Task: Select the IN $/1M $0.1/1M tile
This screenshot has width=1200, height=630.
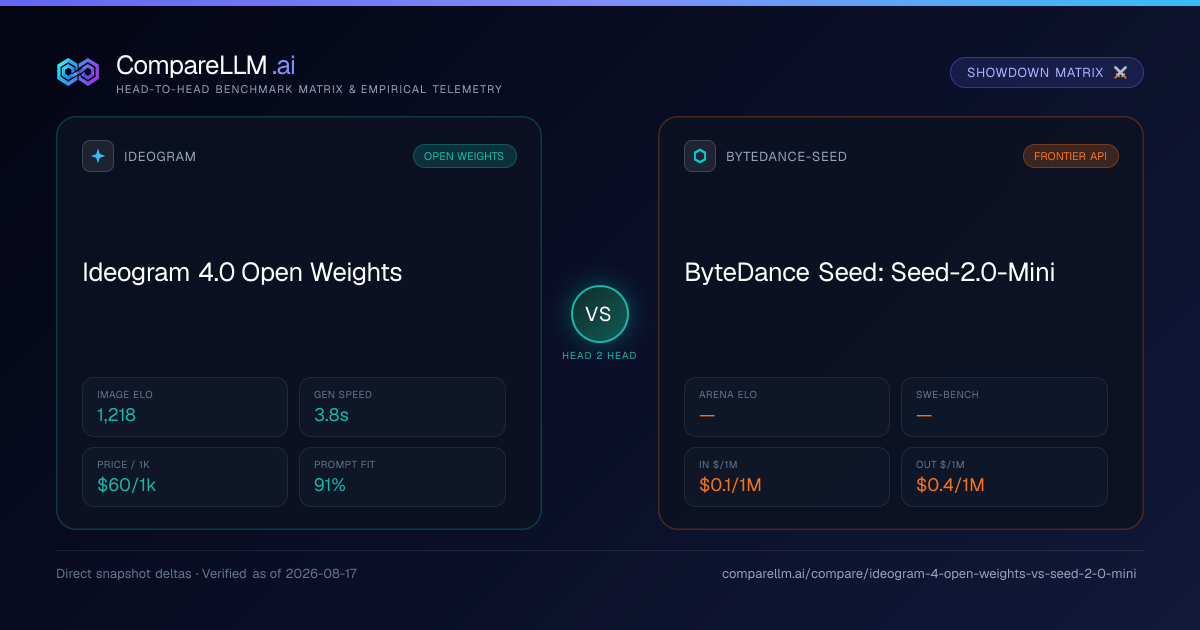Action: [x=787, y=477]
